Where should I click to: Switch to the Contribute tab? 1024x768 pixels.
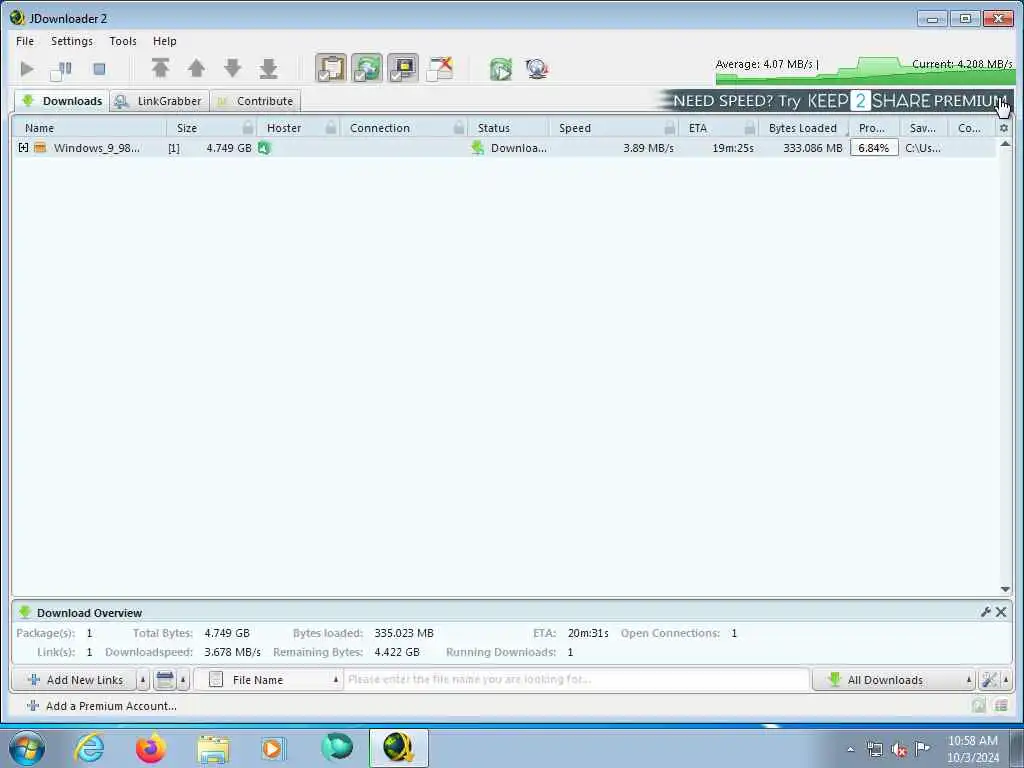pyautogui.click(x=255, y=101)
